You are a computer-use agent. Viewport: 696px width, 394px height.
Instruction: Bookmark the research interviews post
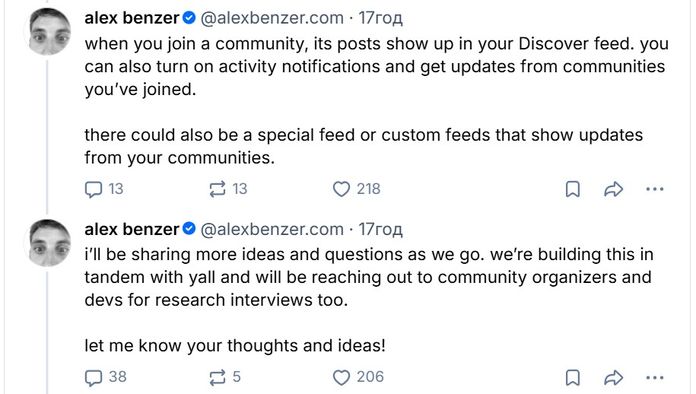pos(573,378)
